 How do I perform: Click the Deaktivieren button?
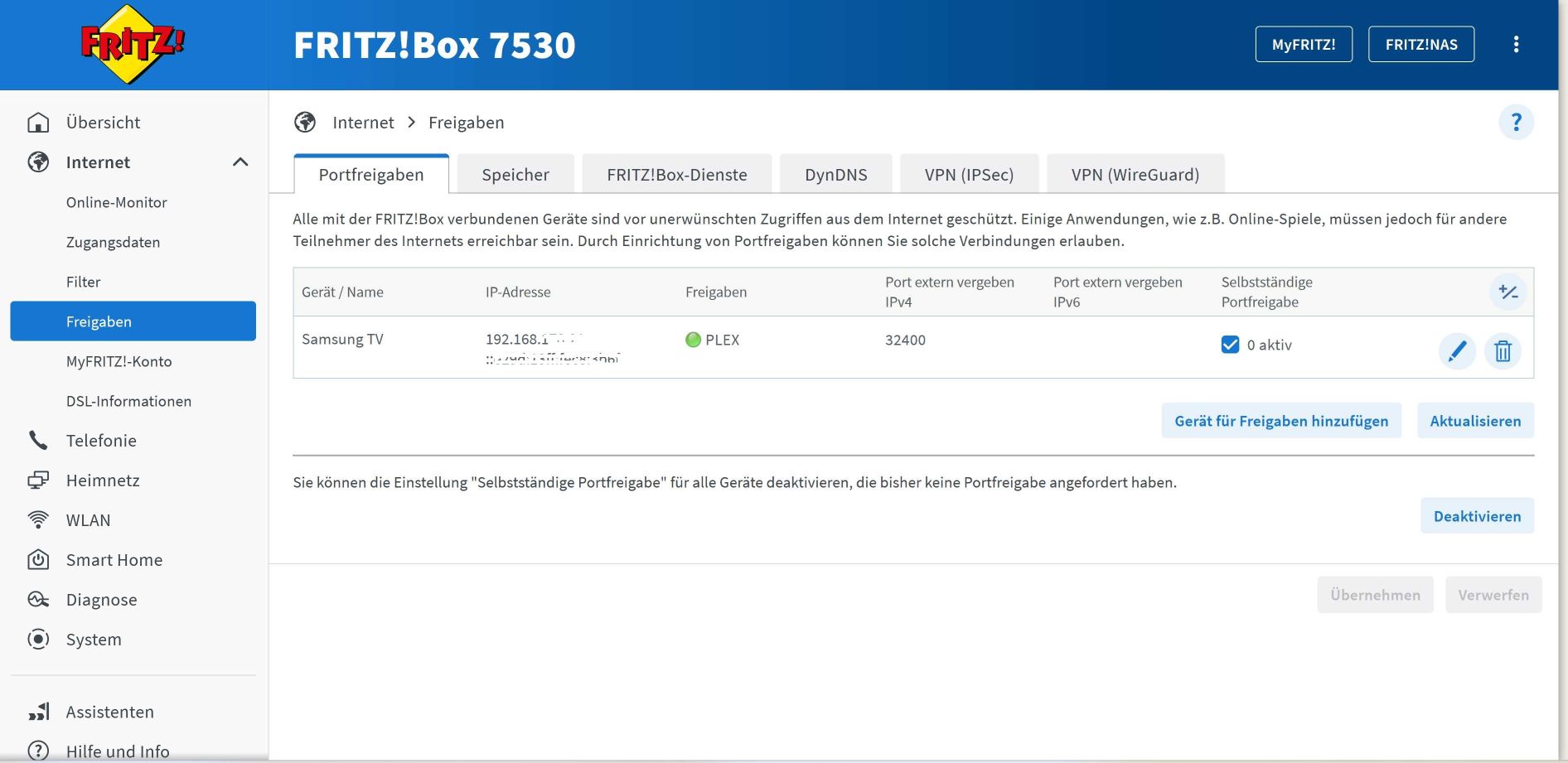(x=1477, y=516)
